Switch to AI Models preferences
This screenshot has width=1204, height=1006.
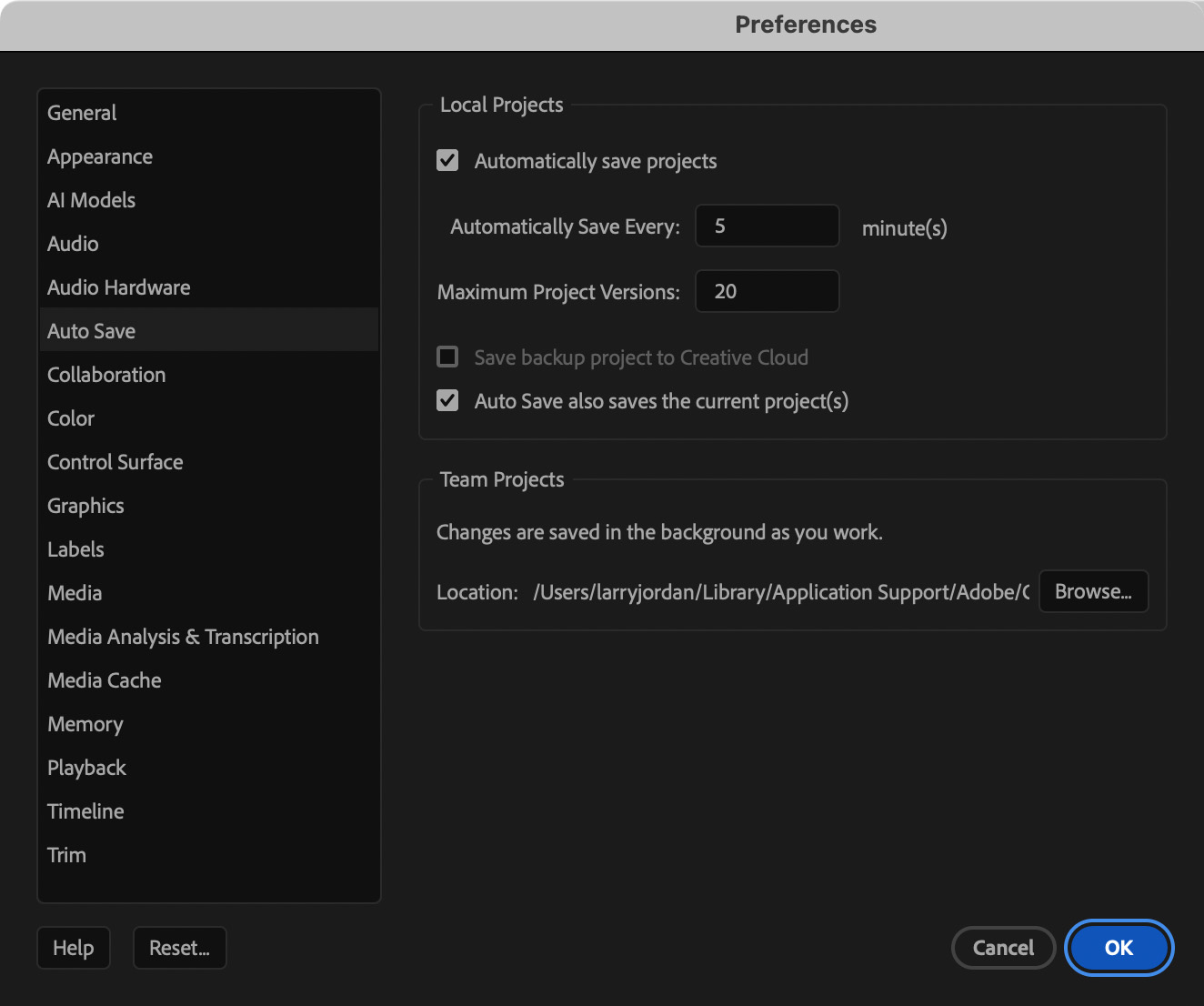[x=91, y=200]
